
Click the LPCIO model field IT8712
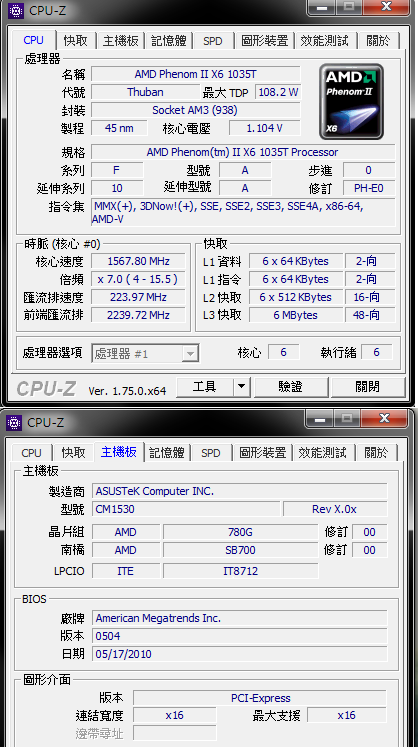tap(240, 571)
